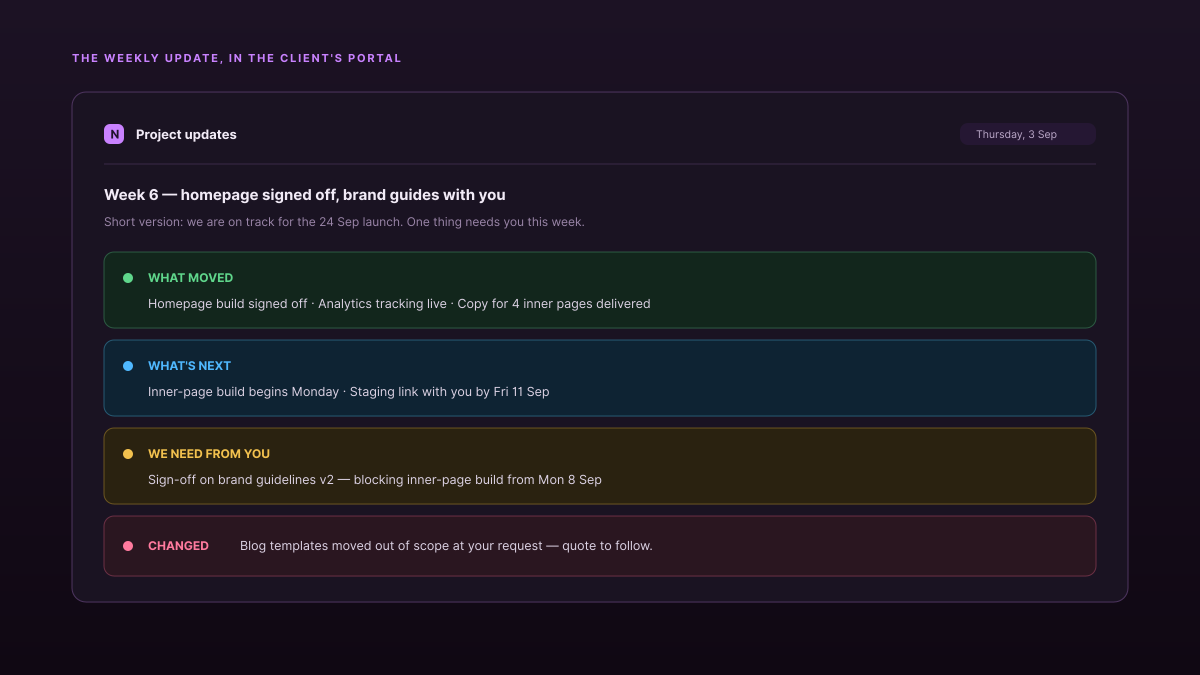This screenshot has width=1200, height=675.
Task: Click the "WHAT MOVED" label
Action: 190,278
